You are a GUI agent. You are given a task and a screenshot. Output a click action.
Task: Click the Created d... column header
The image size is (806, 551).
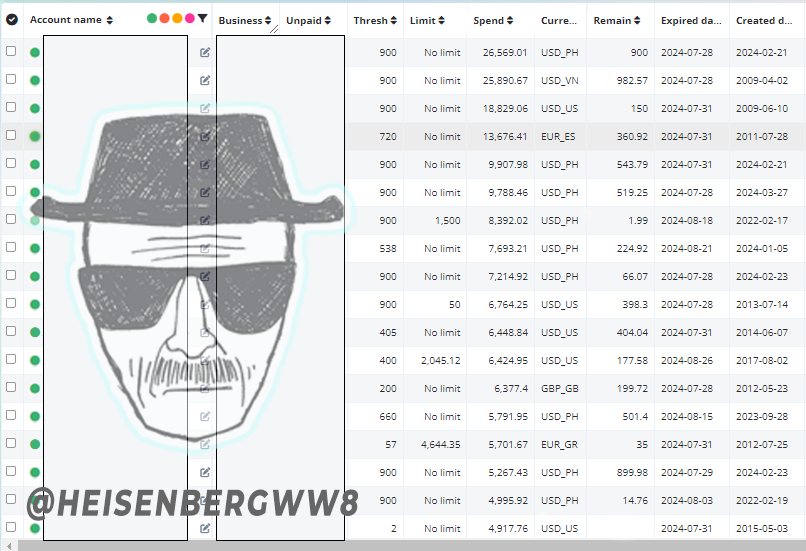click(x=764, y=21)
